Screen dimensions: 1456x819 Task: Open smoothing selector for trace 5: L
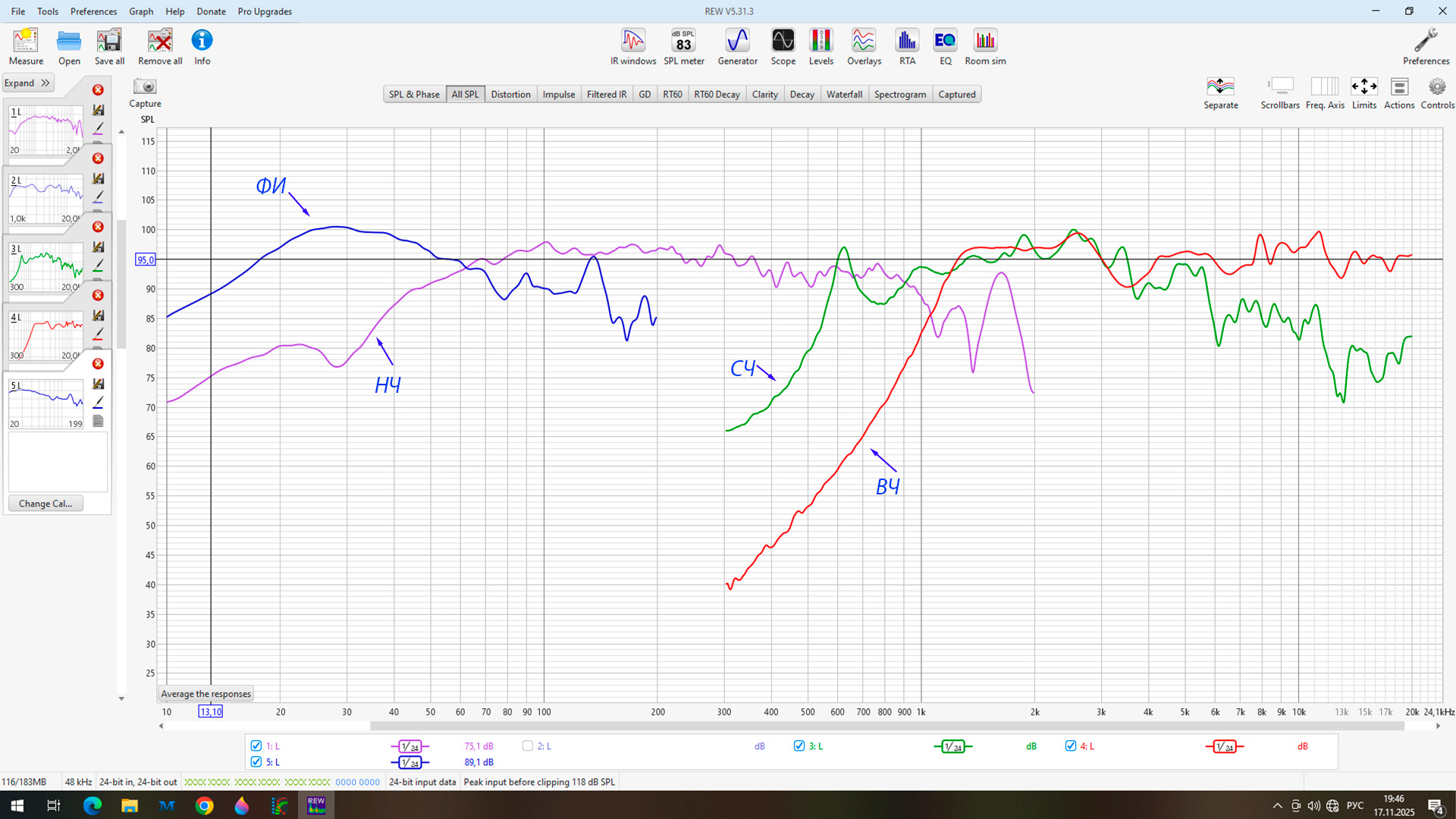point(409,763)
